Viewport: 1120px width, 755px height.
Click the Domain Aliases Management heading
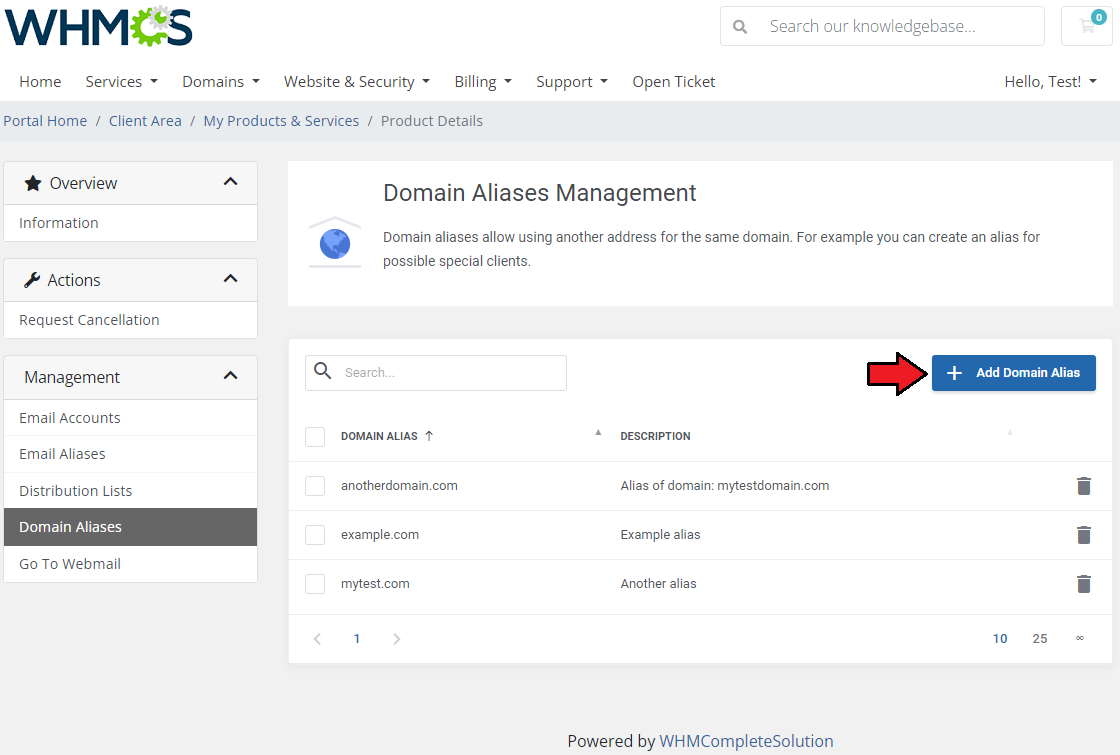coord(539,193)
